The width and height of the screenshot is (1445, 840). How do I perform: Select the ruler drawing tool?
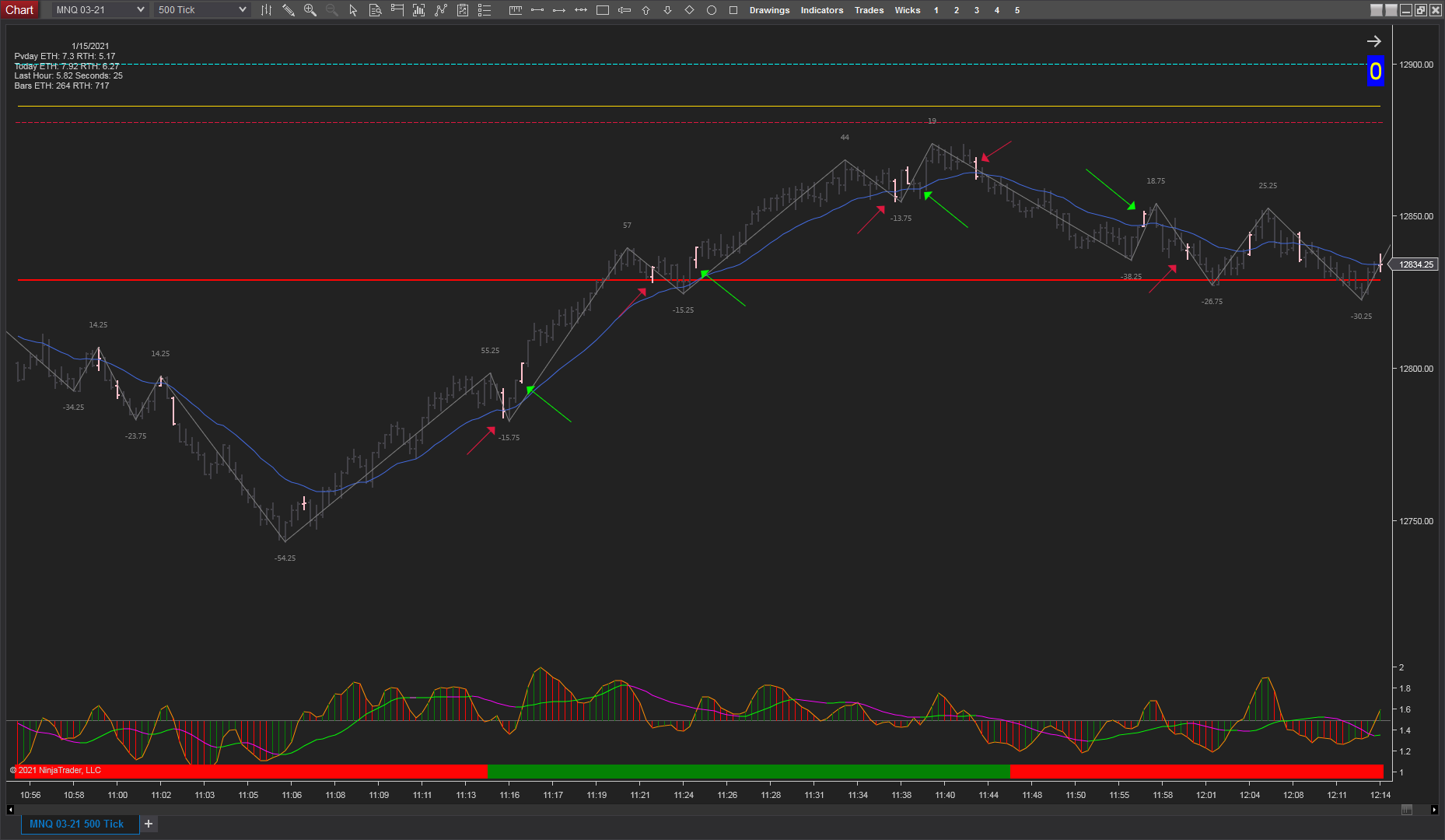515,10
